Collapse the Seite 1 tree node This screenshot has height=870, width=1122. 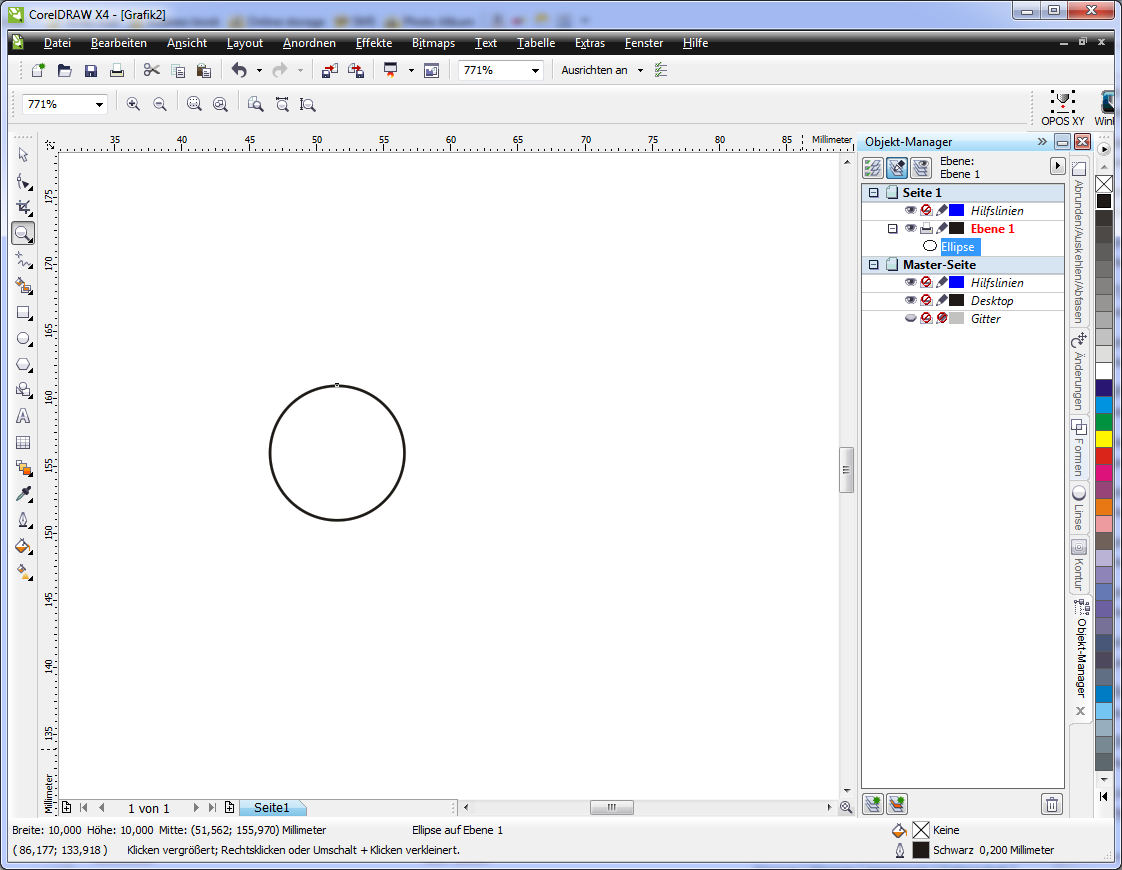(873, 193)
